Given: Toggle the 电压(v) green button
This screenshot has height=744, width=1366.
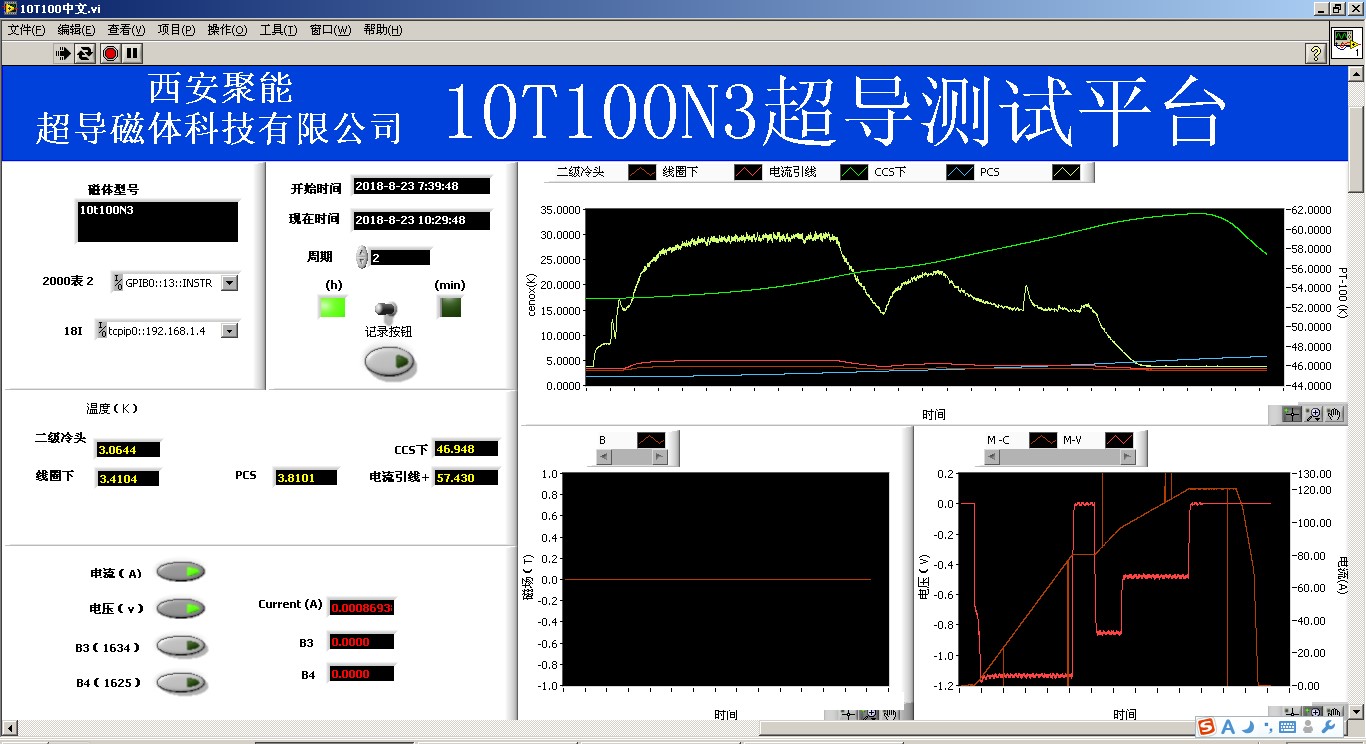Looking at the screenshot, I should tap(181, 608).
